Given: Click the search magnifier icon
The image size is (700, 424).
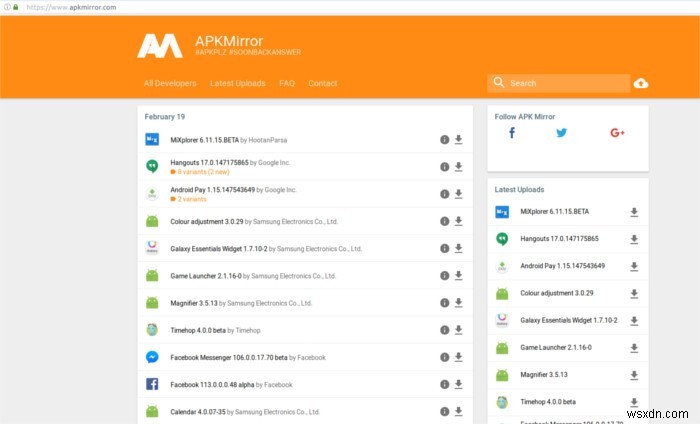Looking at the screenshot, I should click(x=499, y=83).
